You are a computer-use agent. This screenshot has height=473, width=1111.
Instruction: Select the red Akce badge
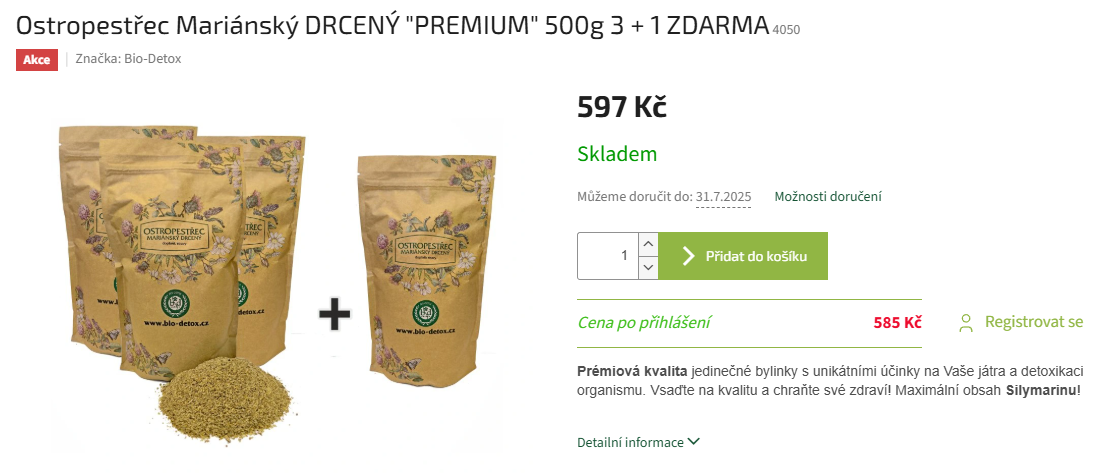(x=37, y=59)
